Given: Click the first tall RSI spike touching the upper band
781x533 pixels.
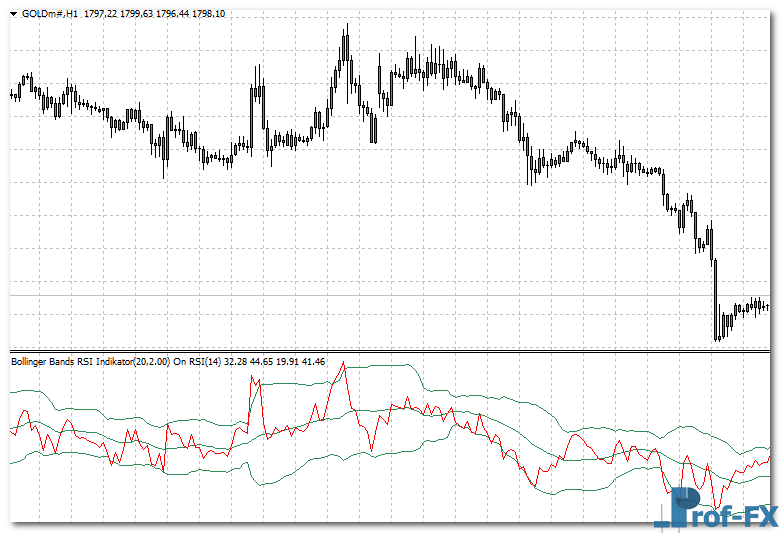Looking at the screenshot, I should [x=252, y=379].
